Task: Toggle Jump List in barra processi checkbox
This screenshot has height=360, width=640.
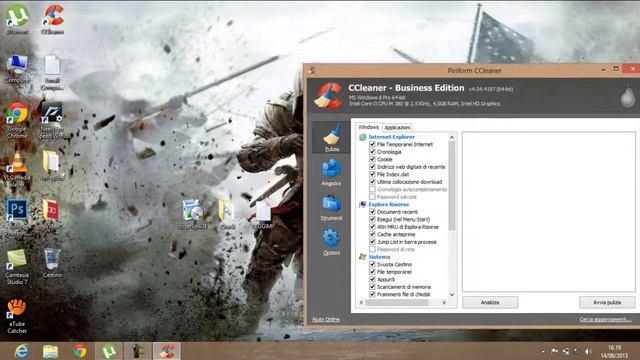Action: [372, 242]
